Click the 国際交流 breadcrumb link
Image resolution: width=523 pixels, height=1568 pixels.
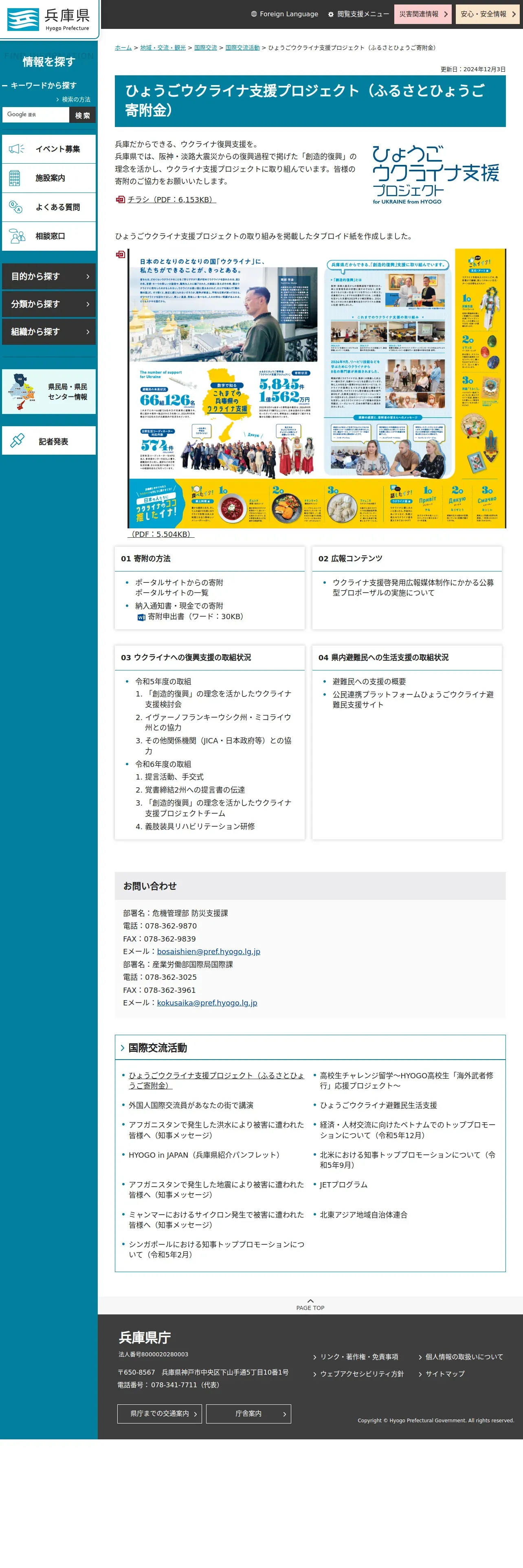click(205, 48)
